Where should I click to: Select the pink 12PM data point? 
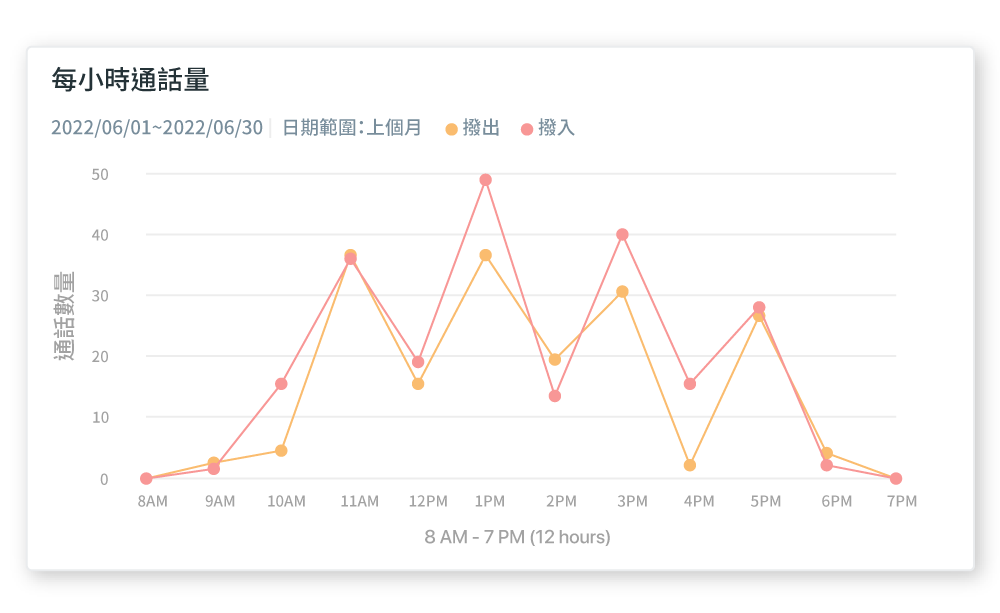point(418,362)
